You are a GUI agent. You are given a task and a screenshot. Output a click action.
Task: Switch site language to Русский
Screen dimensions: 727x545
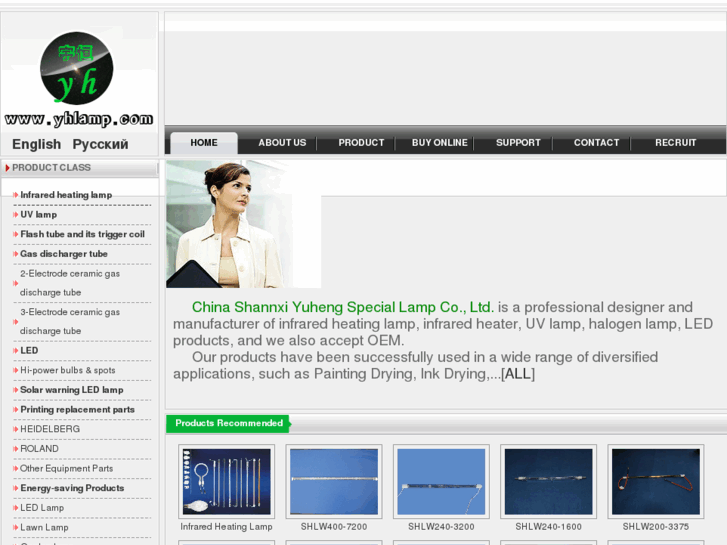tap(100, 144)
